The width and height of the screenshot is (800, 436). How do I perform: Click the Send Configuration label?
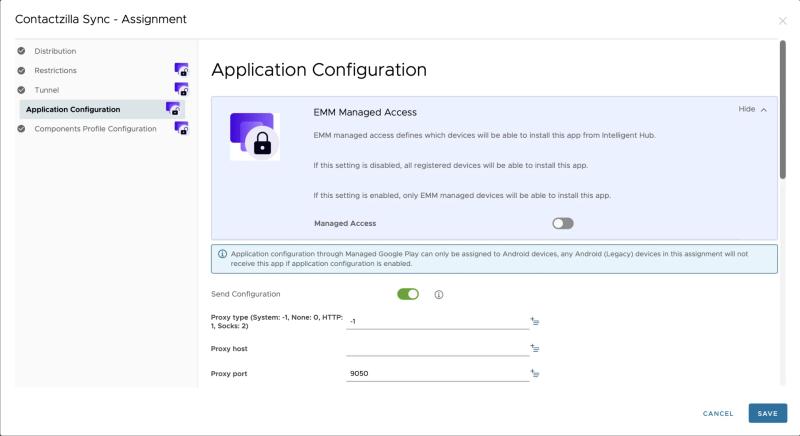click(x=245, y=294)
